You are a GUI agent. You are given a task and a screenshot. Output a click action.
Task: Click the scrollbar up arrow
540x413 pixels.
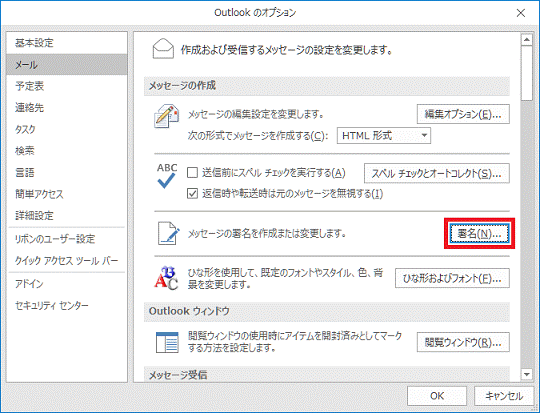(x=527, y=40)
